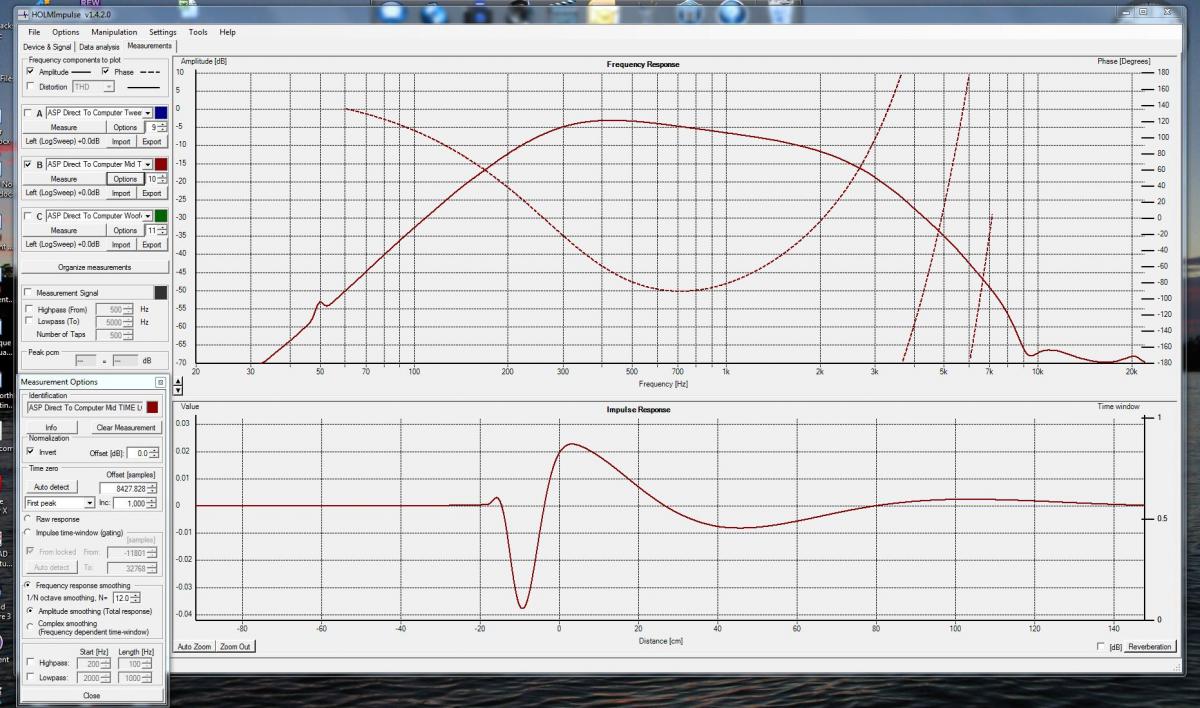Click the Reverberation button
This screenshot has width=1200, height=708.
(x=1150, y=647)
